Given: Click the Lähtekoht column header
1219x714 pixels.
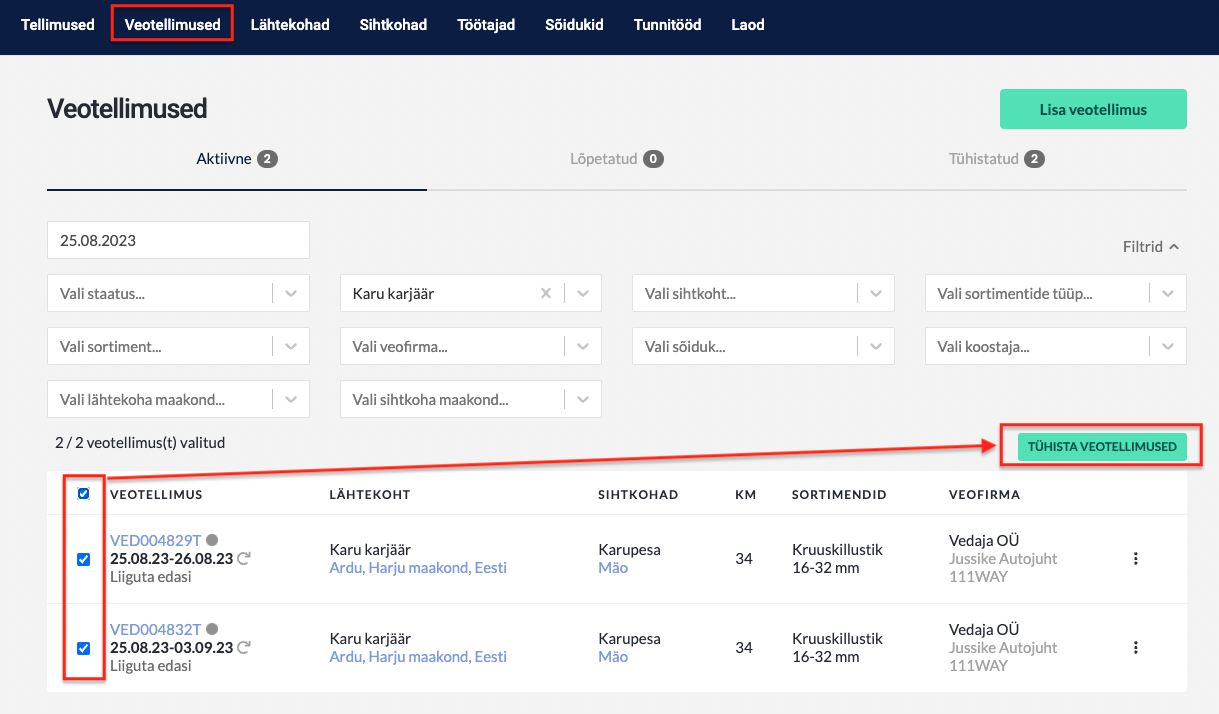Looking at the screenshot, I should 370,494.
